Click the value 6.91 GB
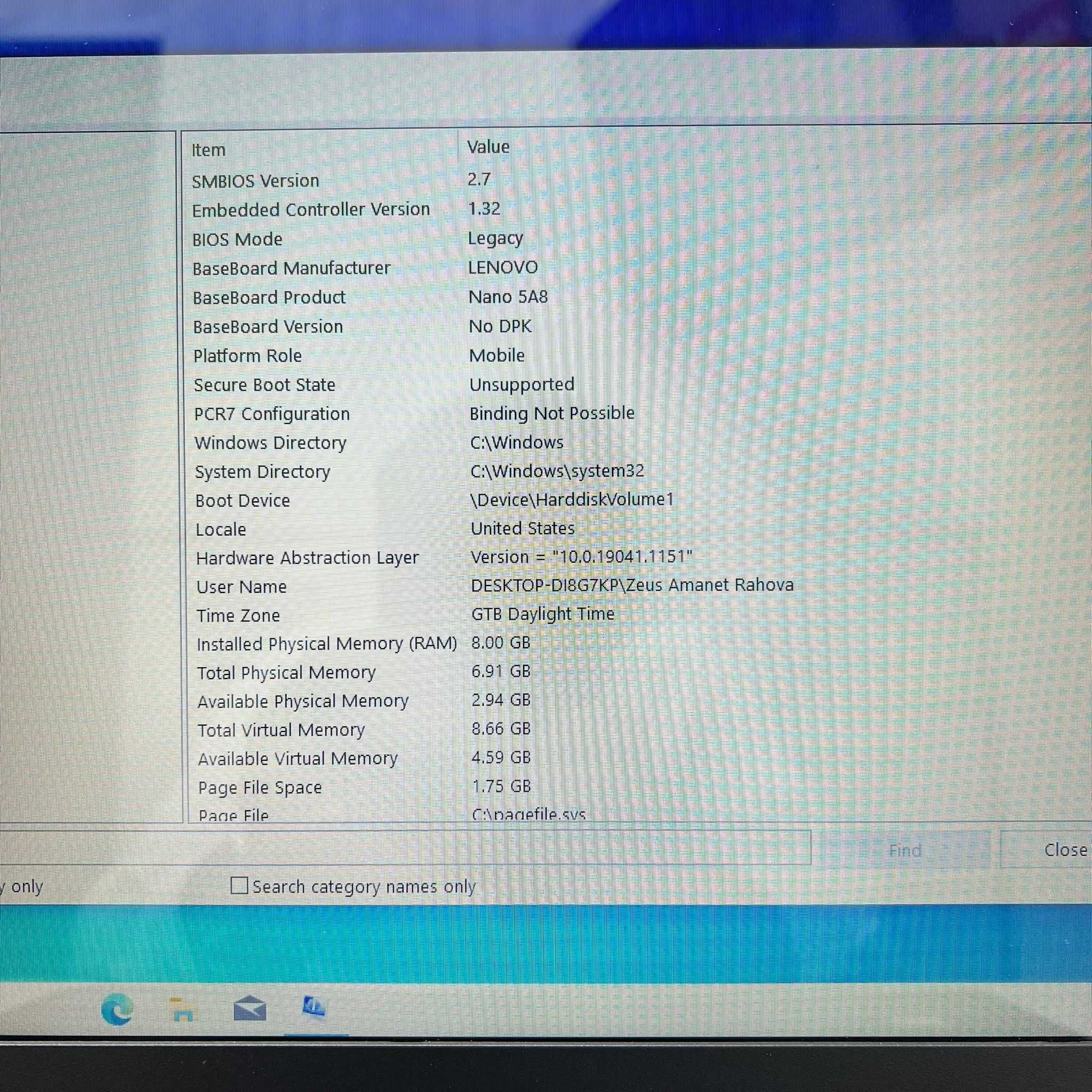 click(501, 671)
